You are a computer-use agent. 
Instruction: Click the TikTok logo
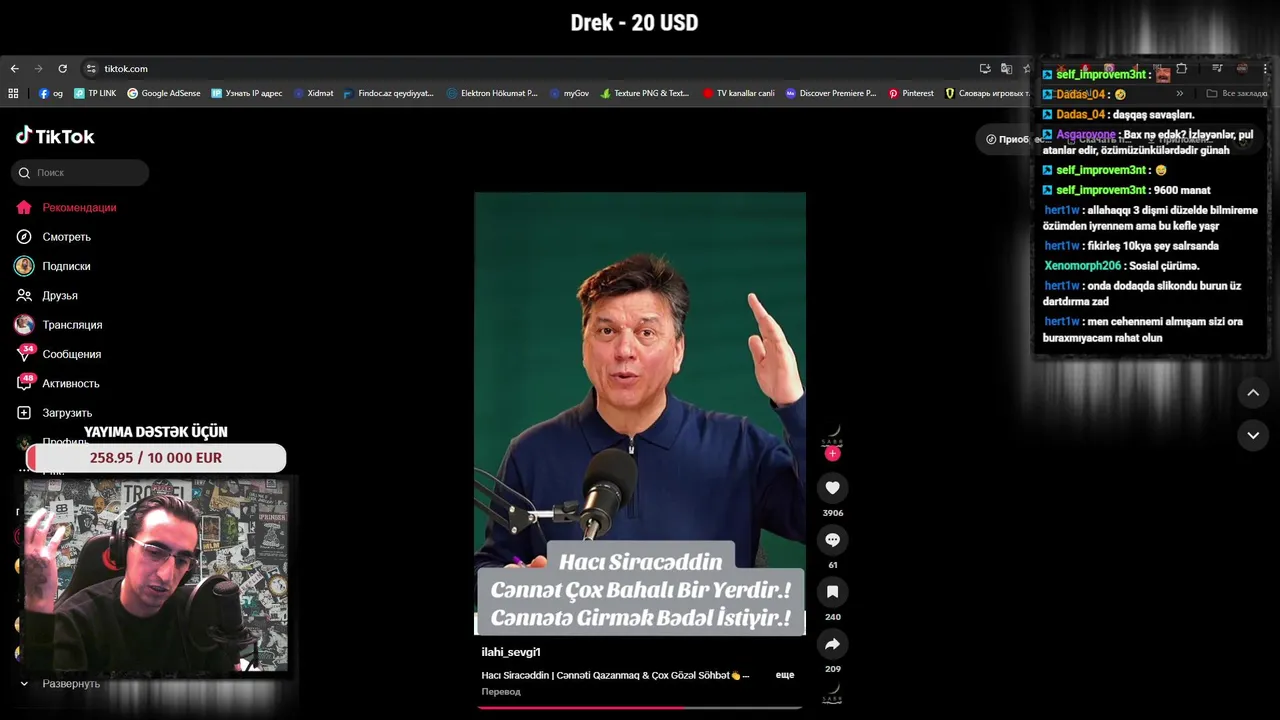pos(55,136)
